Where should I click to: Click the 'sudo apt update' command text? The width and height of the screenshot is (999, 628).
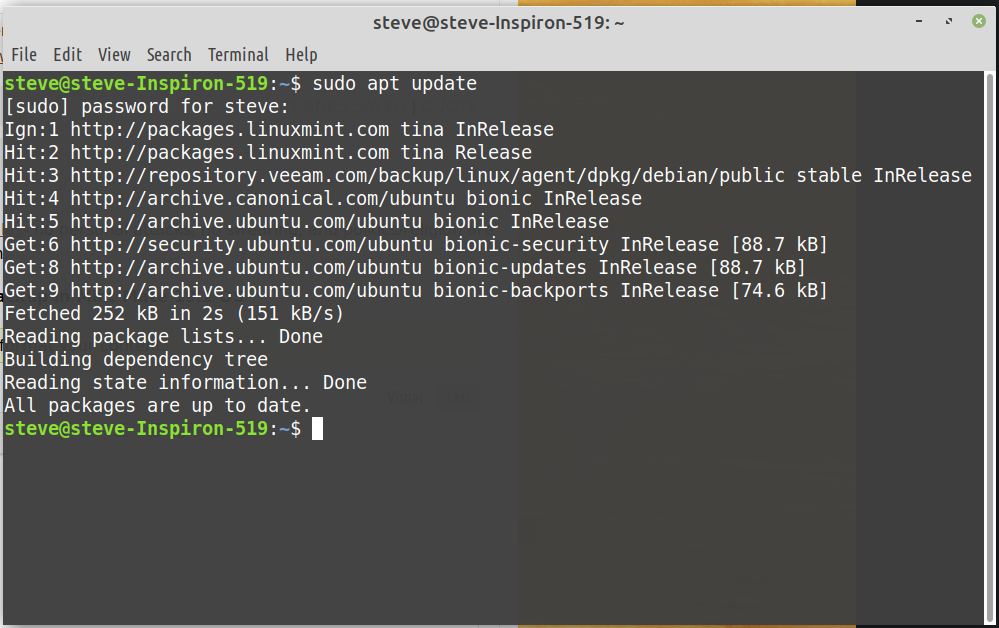point(394,83)
